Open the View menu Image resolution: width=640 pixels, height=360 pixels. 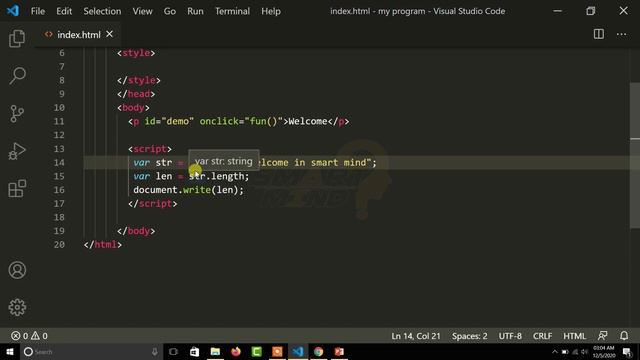pos(142,11)
